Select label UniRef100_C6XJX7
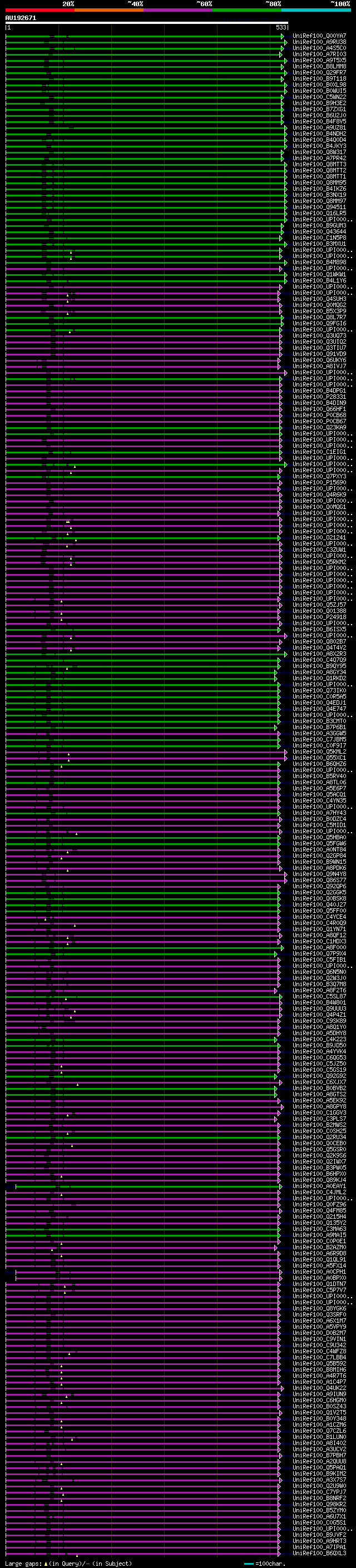Image resolution: width=356 pixels, height=1568 pixels. coord(319,1082)
